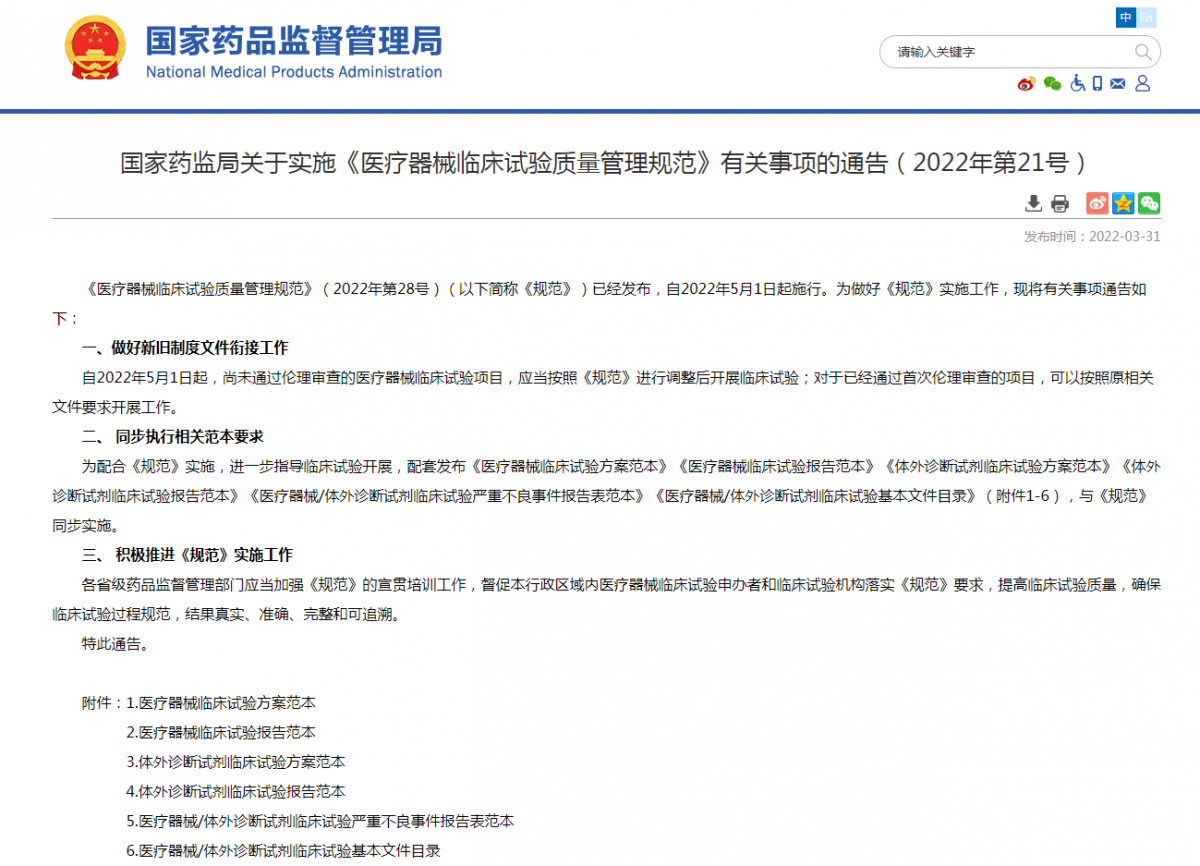Open attachment 3.体外诊断试剂临床试验方案范本
Viewport: 1200px width, 866px height.
236,763
